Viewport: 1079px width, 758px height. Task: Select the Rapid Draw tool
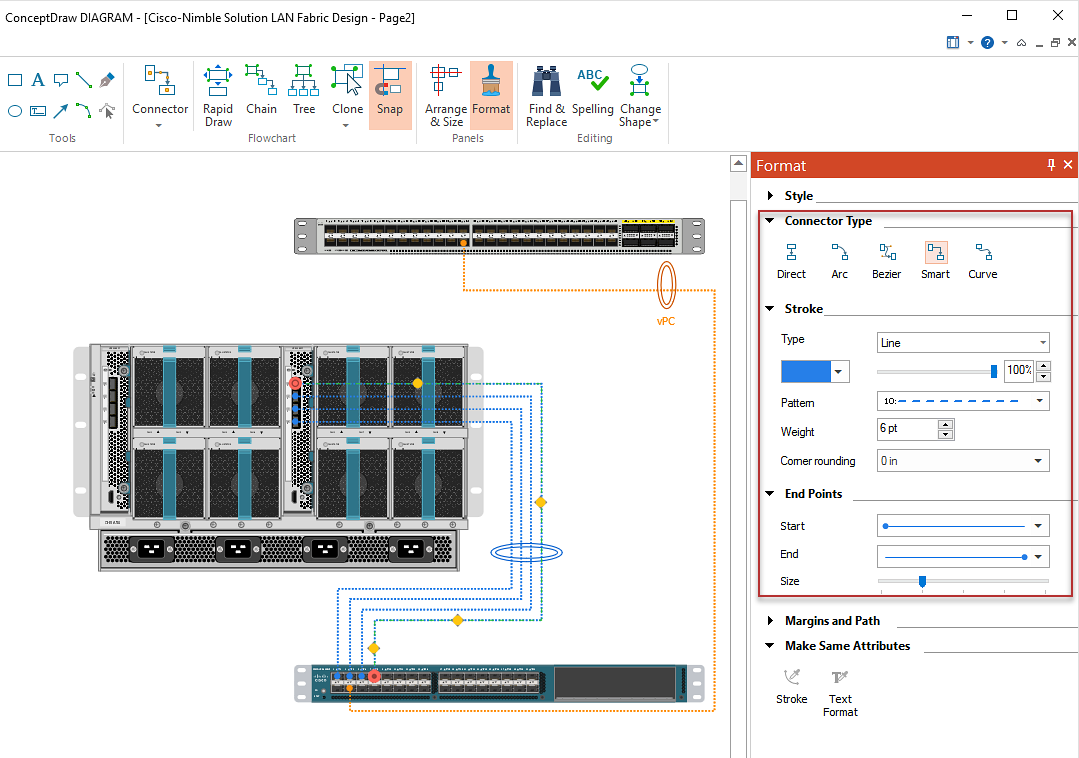(x=218, y=95)
